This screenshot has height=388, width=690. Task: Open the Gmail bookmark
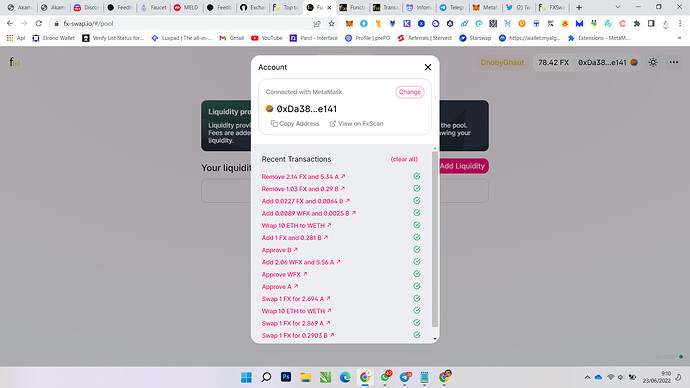tap(231, 38)
